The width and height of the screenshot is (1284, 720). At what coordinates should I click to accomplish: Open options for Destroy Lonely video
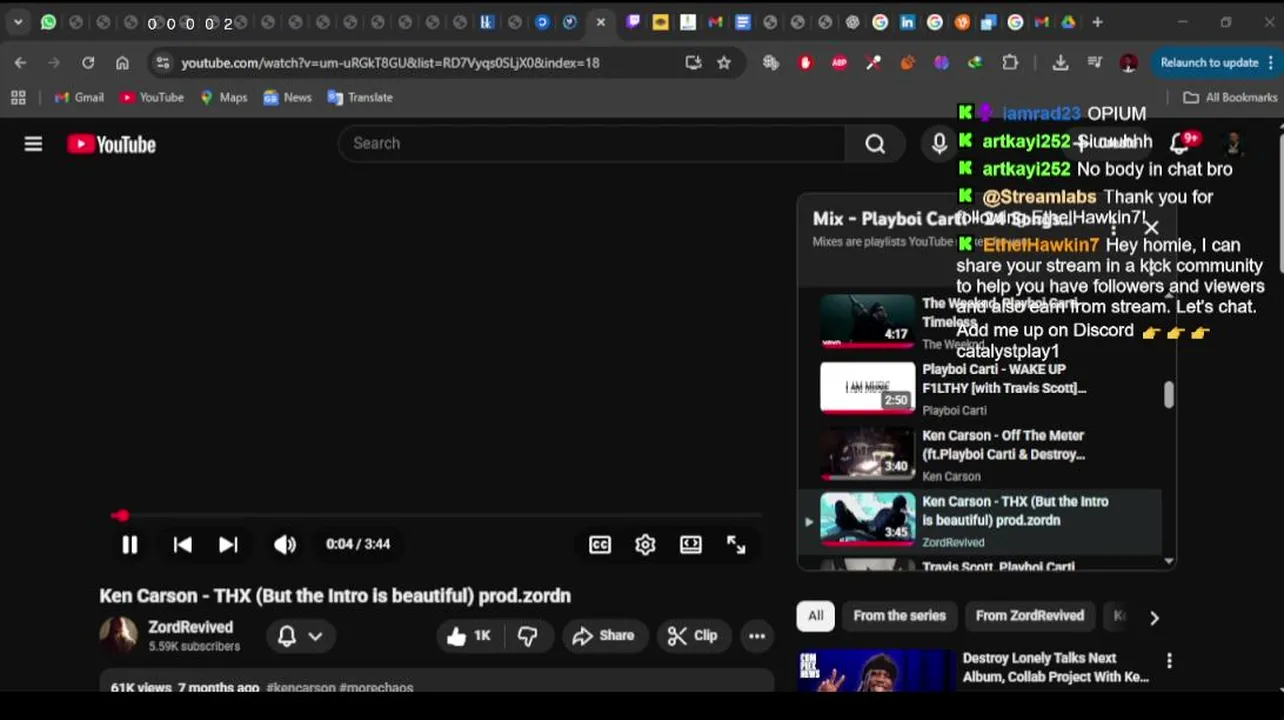(1169, 660)
